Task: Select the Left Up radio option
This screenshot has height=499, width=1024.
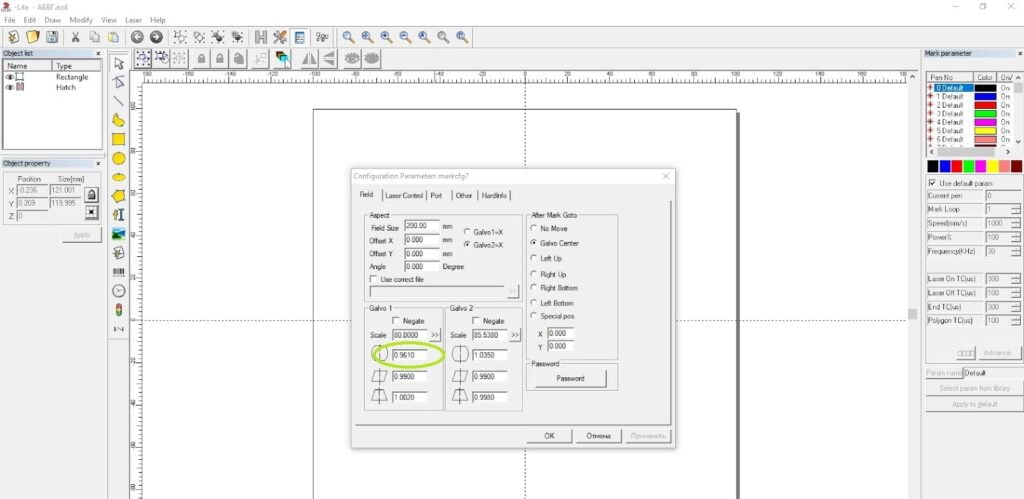Action: (534, 259)
